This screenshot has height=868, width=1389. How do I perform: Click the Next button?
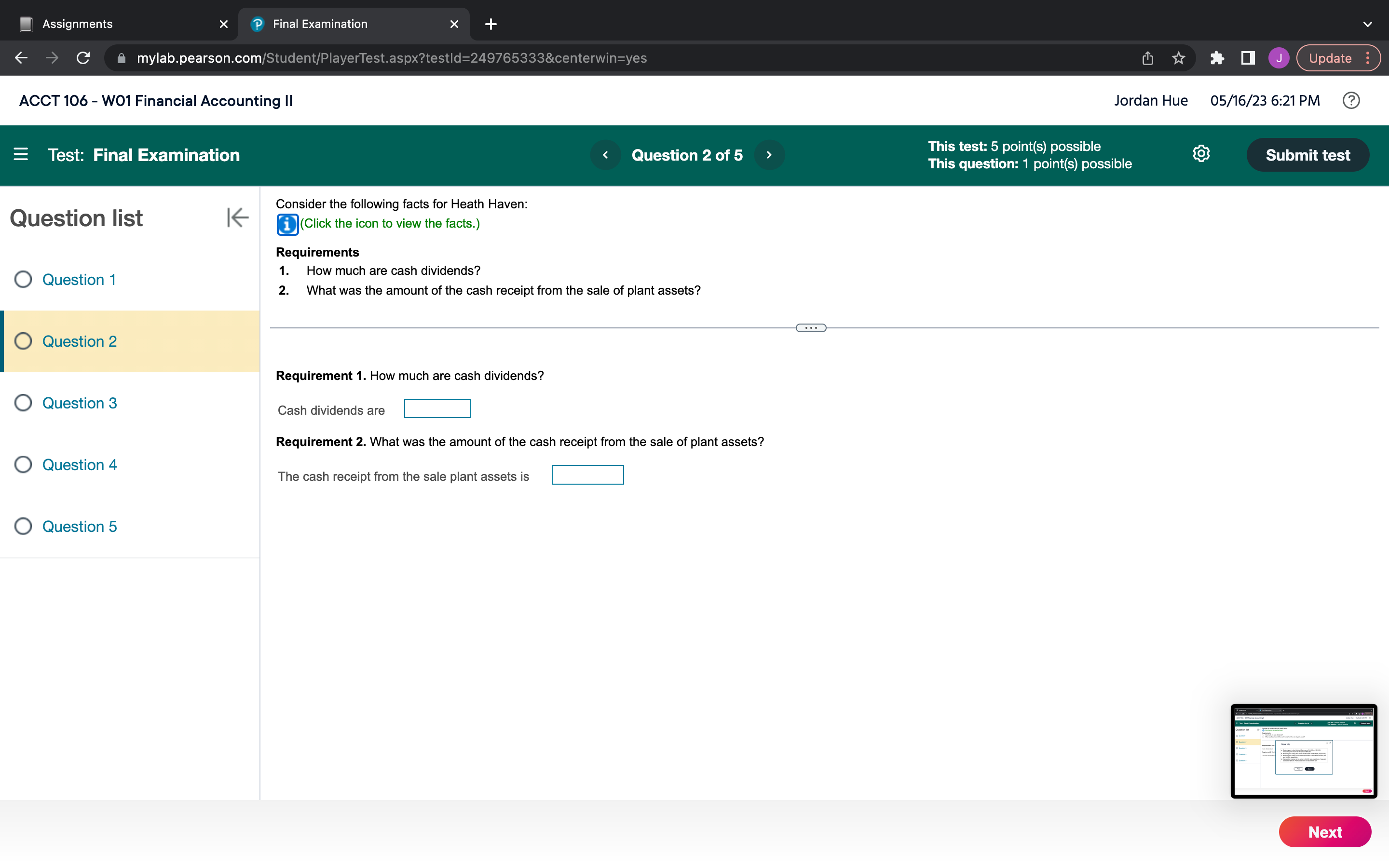tap(1326, 832)
